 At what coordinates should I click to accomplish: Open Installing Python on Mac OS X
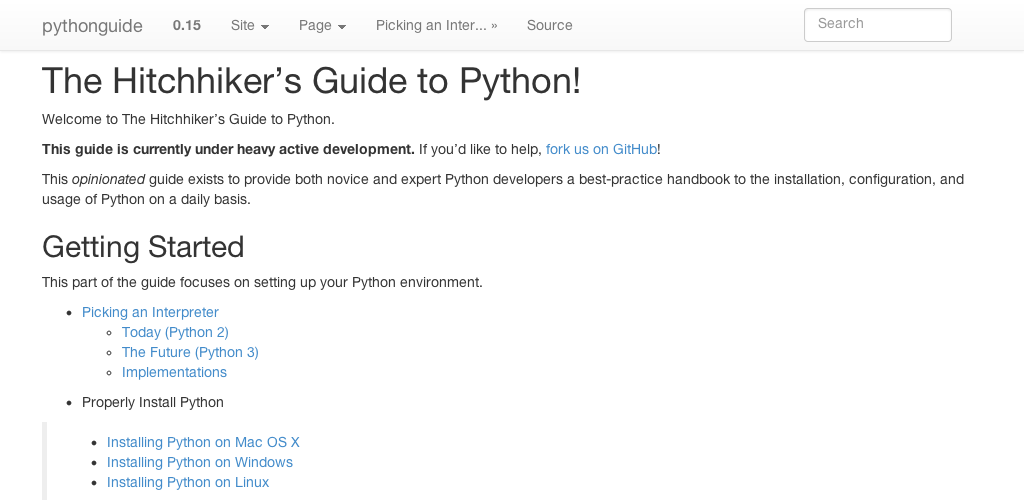(x=203, y=442)
